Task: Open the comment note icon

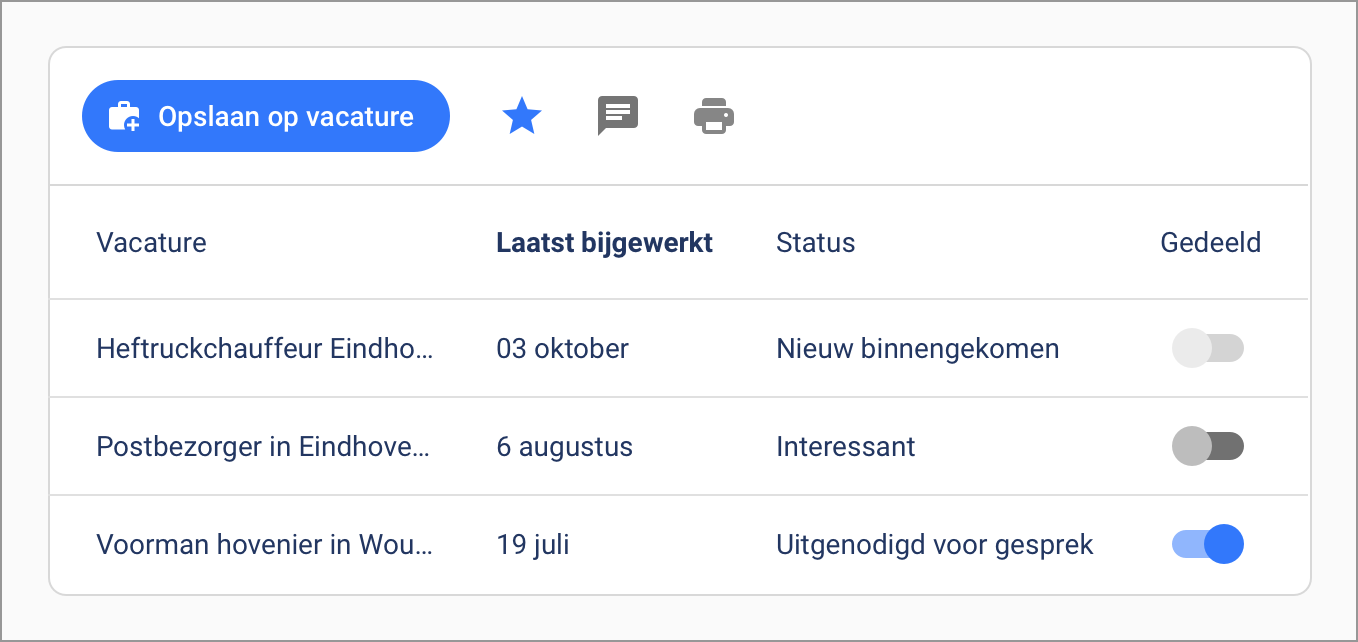Action: 617,116
